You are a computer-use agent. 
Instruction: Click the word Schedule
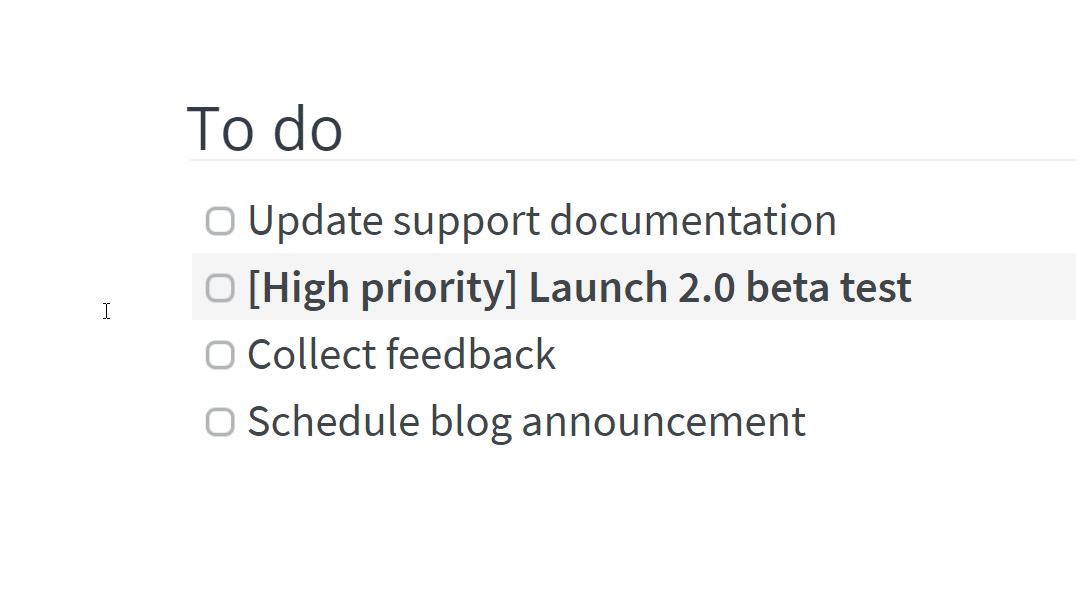[334, 422]
